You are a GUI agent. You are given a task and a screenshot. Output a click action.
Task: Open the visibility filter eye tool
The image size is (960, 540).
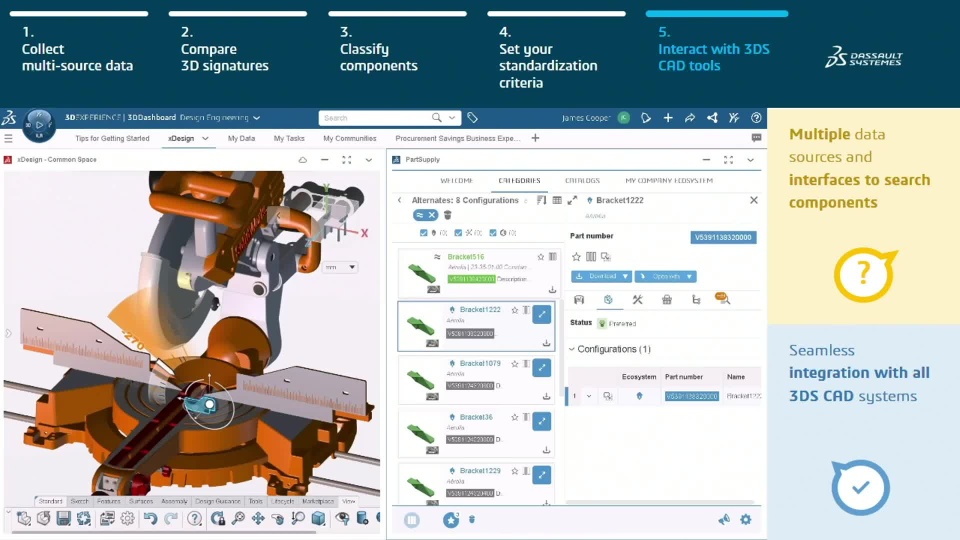pyautogui.click(x=342, y=519)
